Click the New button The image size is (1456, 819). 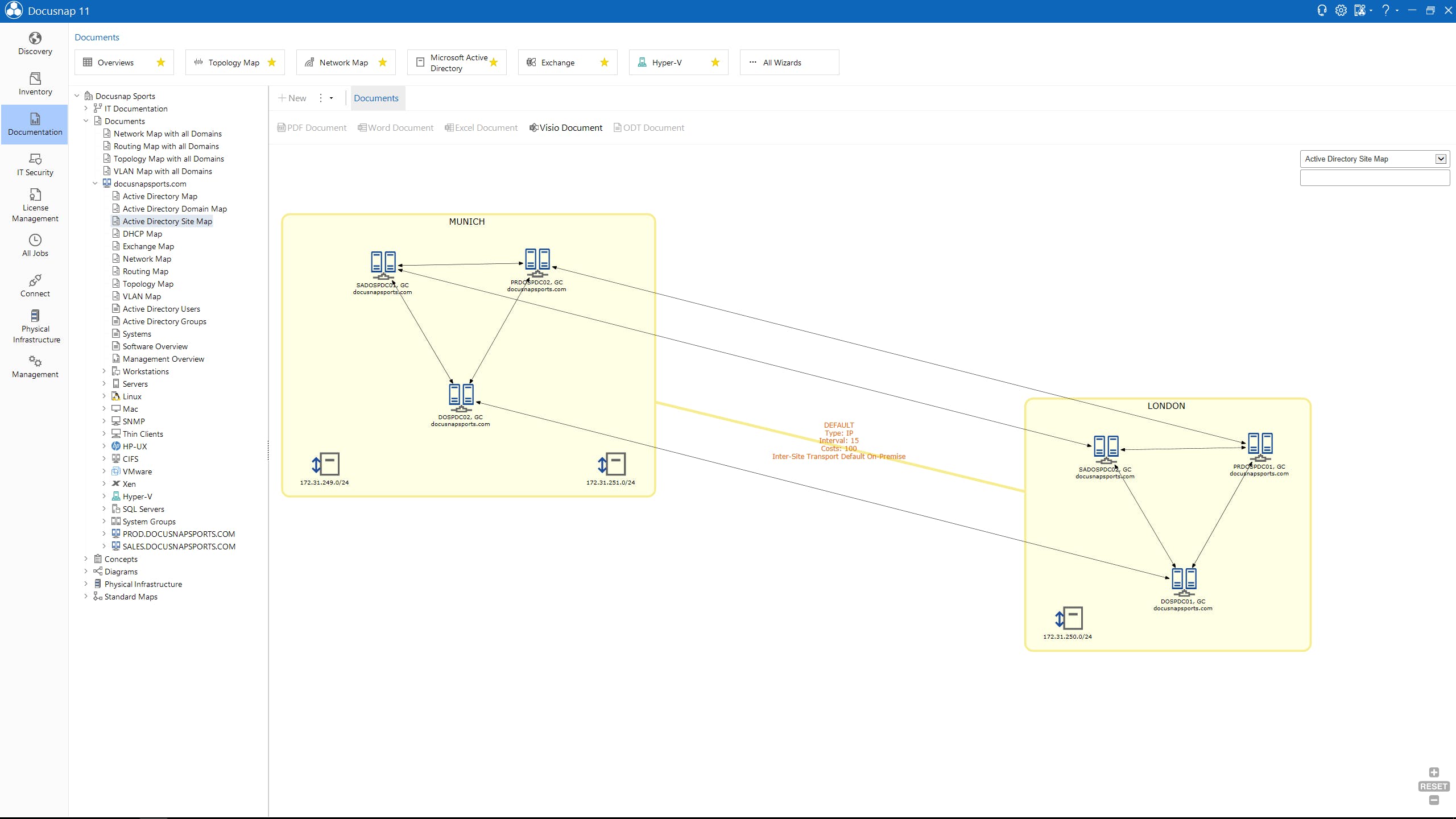click(292, 98)
